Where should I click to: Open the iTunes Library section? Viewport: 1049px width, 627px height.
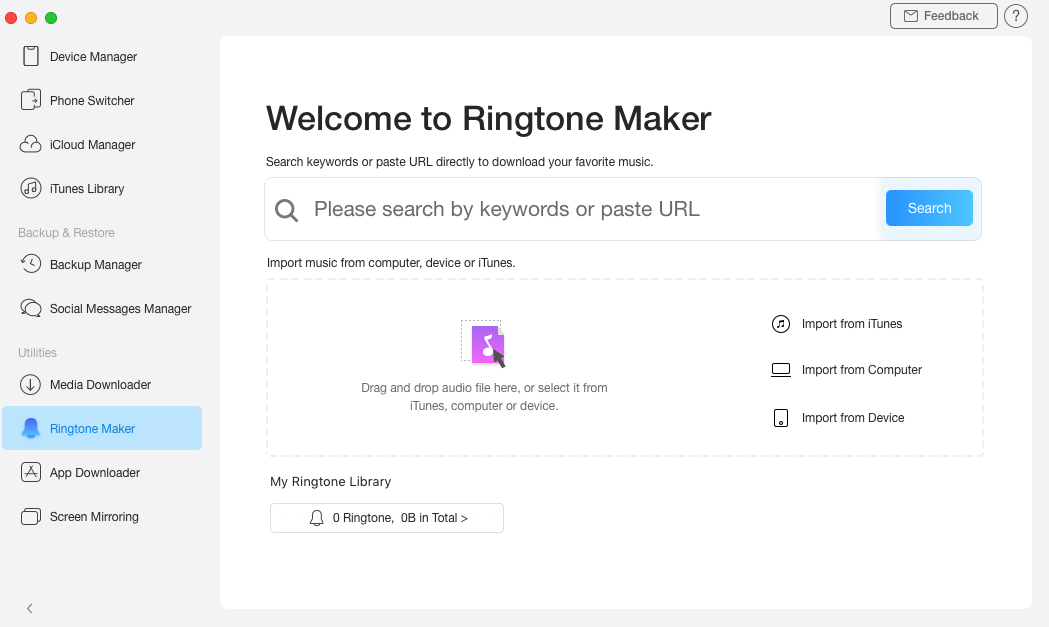point(86,189)
